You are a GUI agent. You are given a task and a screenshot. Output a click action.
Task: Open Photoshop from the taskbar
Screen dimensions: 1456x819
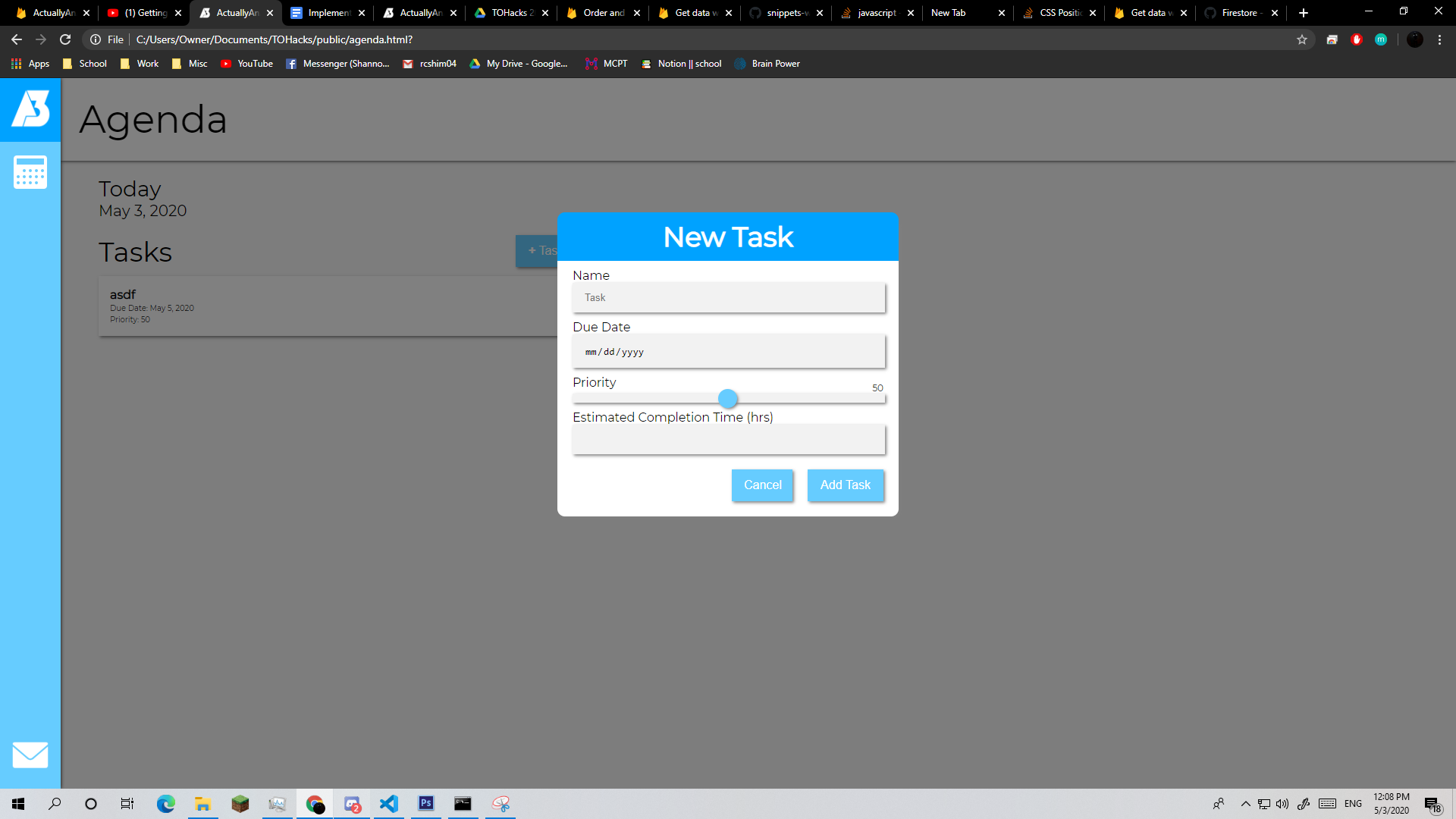coord(426,804)
